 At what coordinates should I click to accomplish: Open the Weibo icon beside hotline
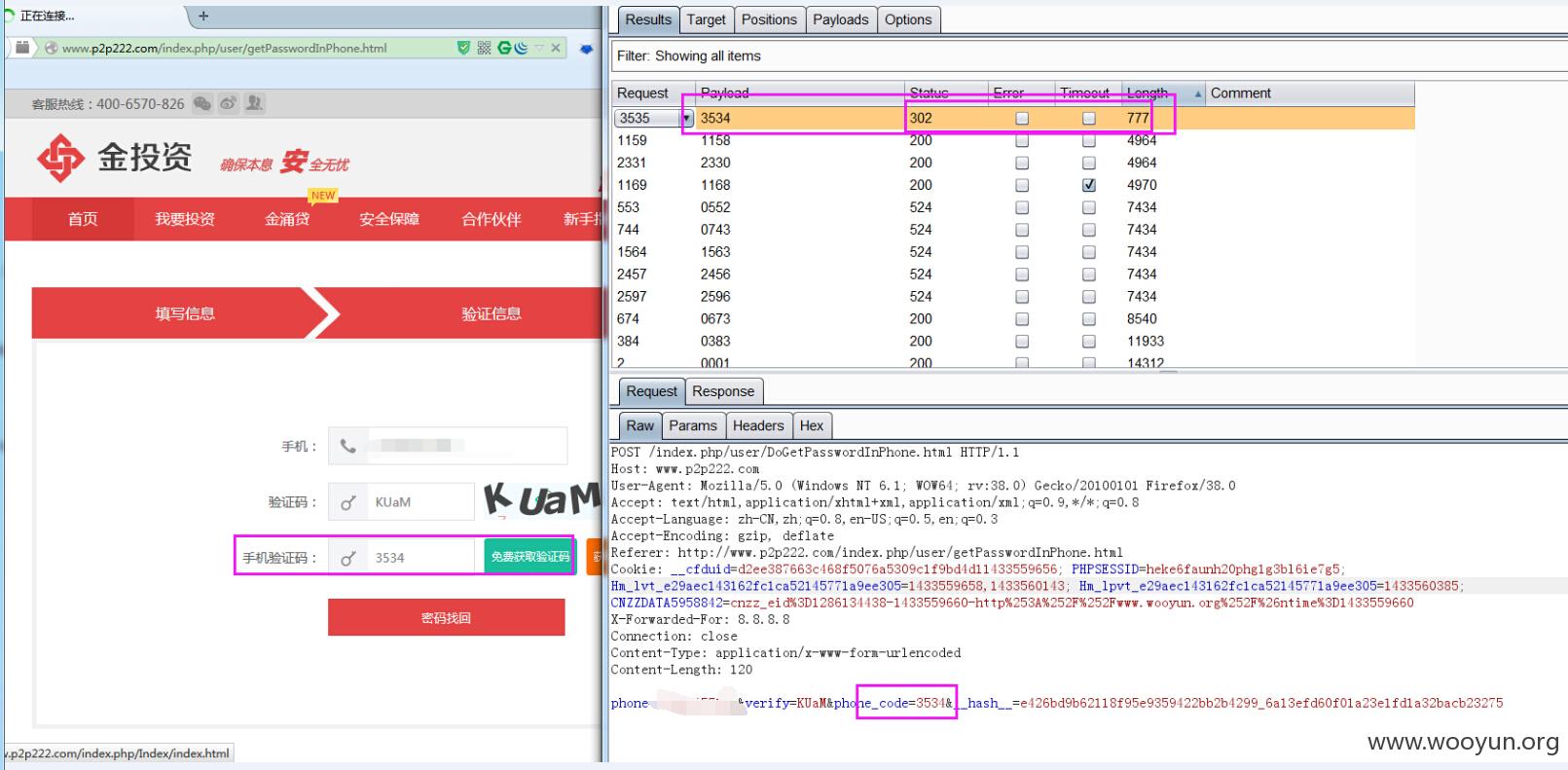click(229, 103)
